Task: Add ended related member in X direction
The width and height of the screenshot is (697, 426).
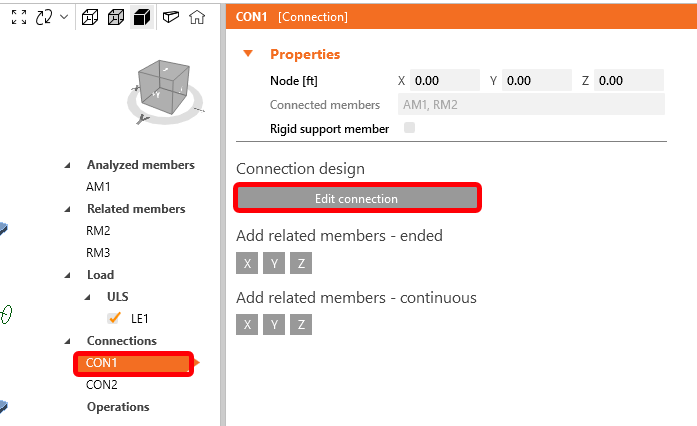Action: click(x=247, y=263)
